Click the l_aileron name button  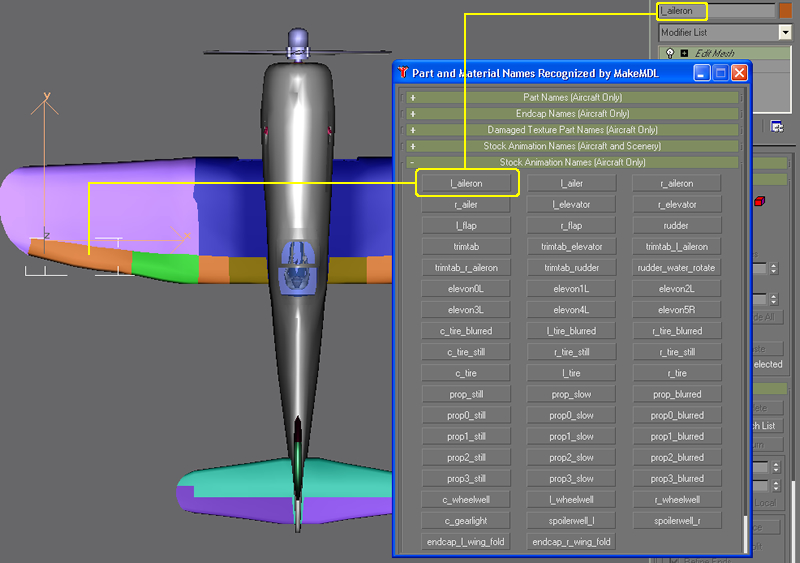[x=466, y=183]
